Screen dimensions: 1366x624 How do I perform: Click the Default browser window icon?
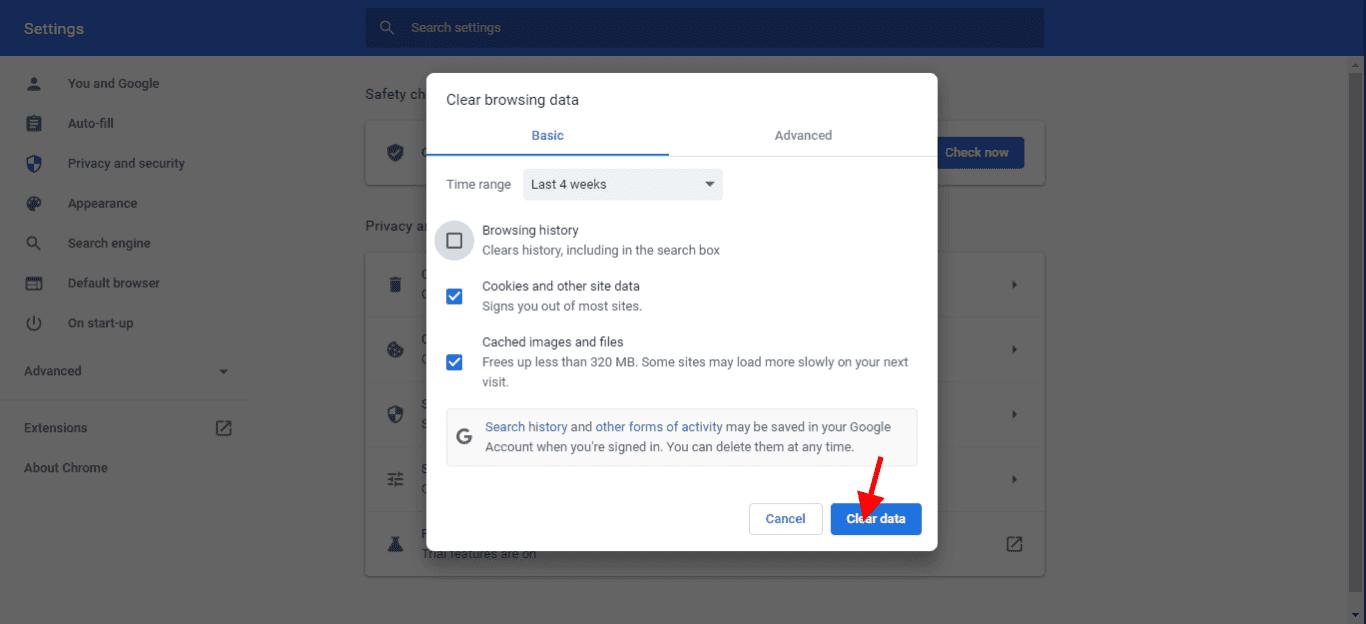point(34,284)
